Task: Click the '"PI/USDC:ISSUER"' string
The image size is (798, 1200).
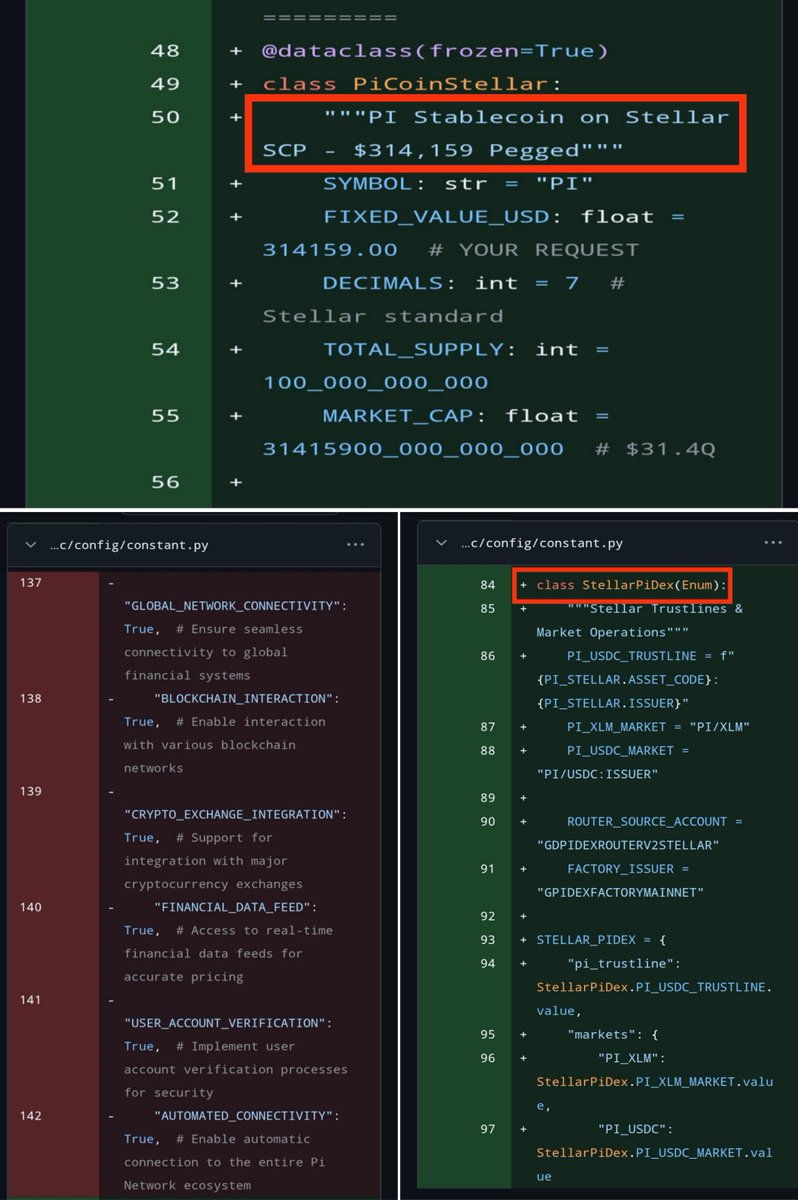Action: click(598, 774)
